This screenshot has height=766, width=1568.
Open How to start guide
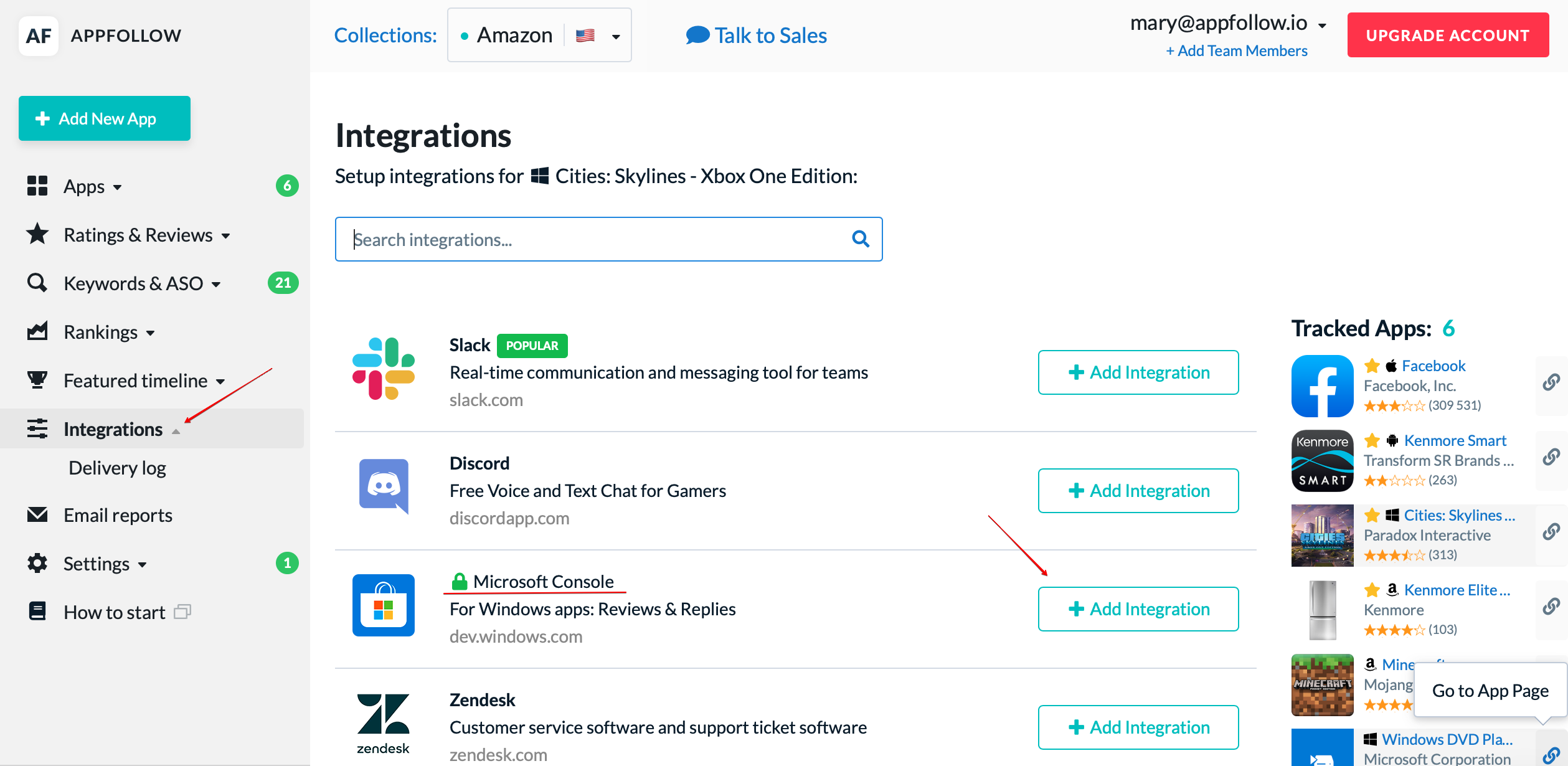click(x=115, y=612)
